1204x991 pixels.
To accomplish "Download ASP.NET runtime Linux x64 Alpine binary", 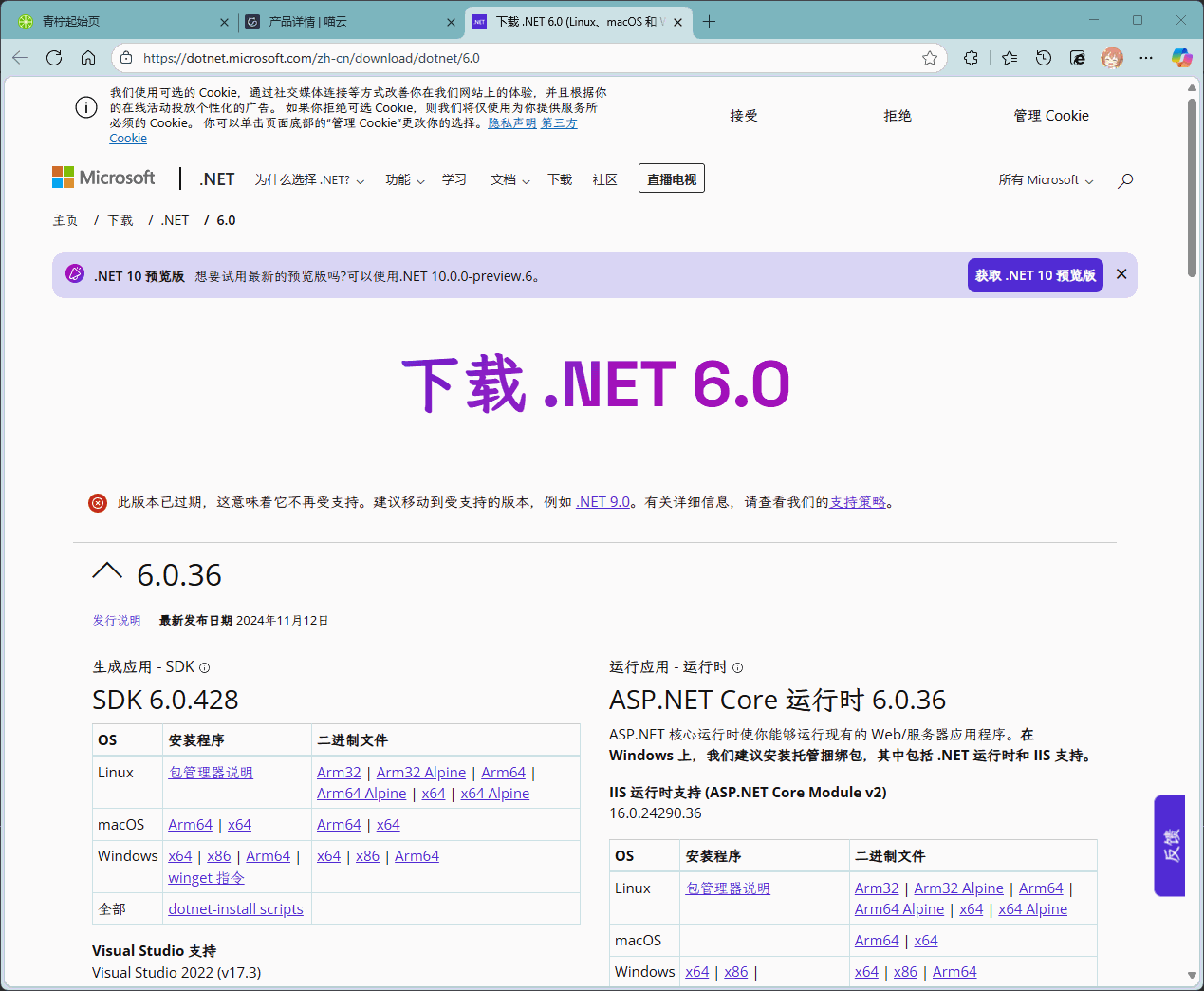I will point(1032,909).
